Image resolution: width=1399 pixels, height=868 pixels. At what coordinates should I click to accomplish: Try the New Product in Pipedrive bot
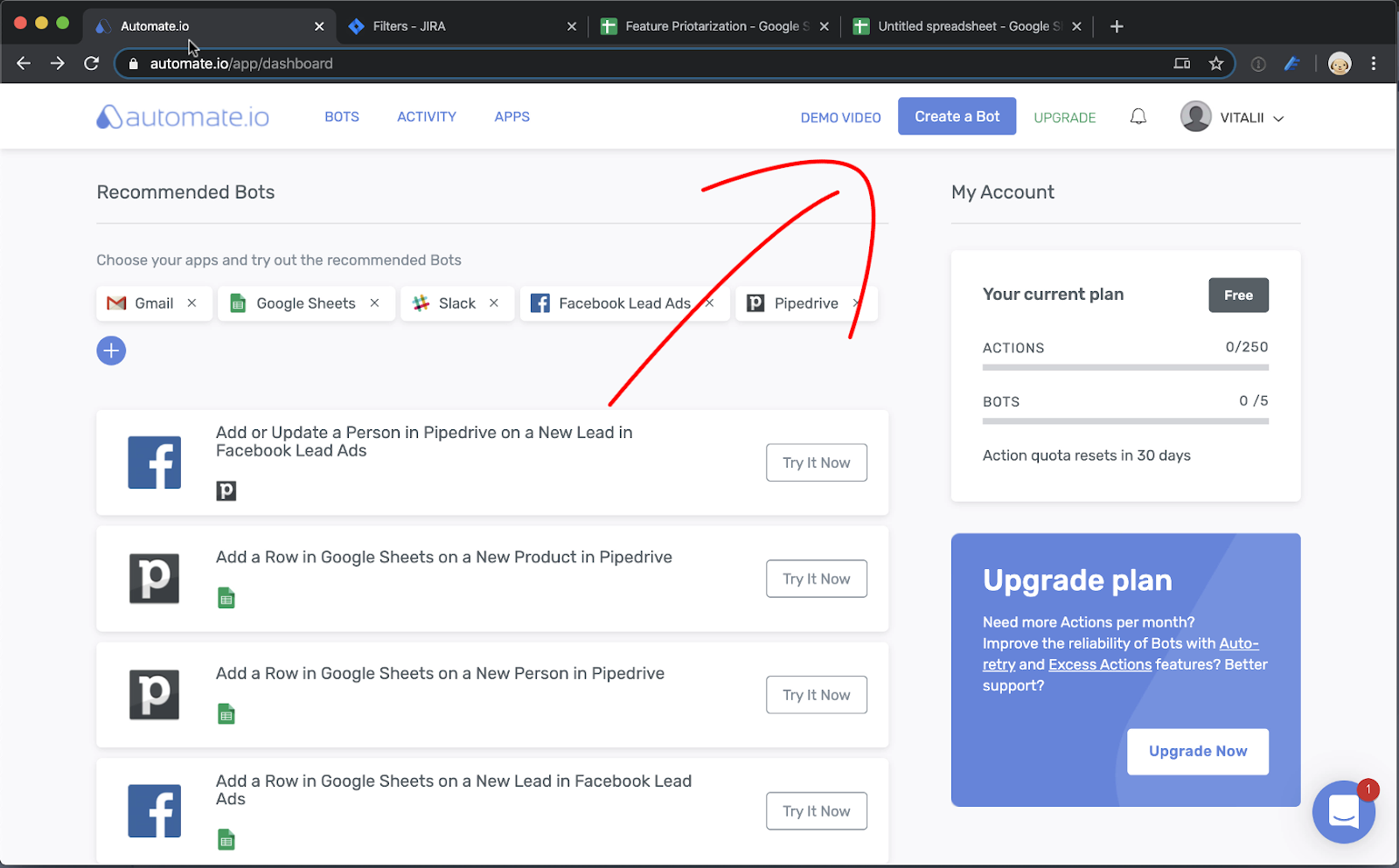pos(817,579)
